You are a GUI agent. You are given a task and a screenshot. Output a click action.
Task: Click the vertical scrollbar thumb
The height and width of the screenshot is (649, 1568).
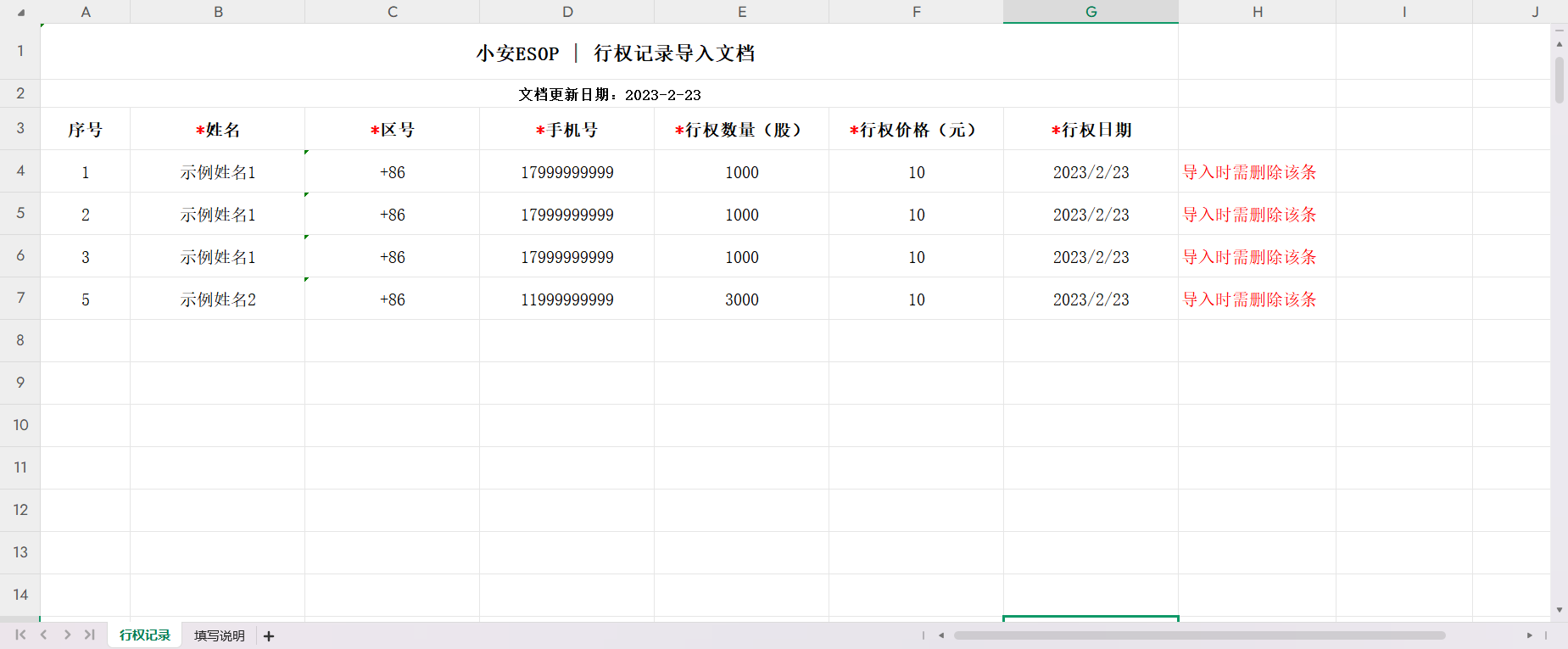(x=1559, y=81)
